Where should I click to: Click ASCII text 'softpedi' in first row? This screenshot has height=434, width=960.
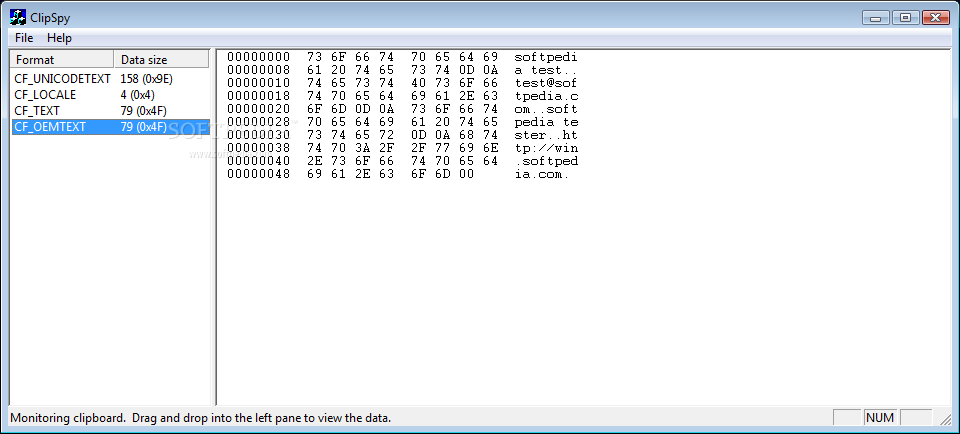(546, 57)
